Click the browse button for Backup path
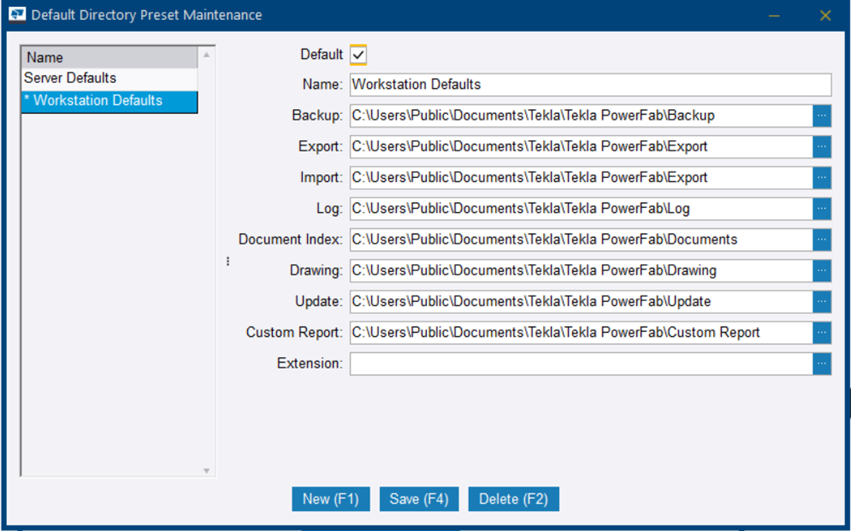Image resolution: width=851 pixels, height=531 pixels. pos(822,116)
